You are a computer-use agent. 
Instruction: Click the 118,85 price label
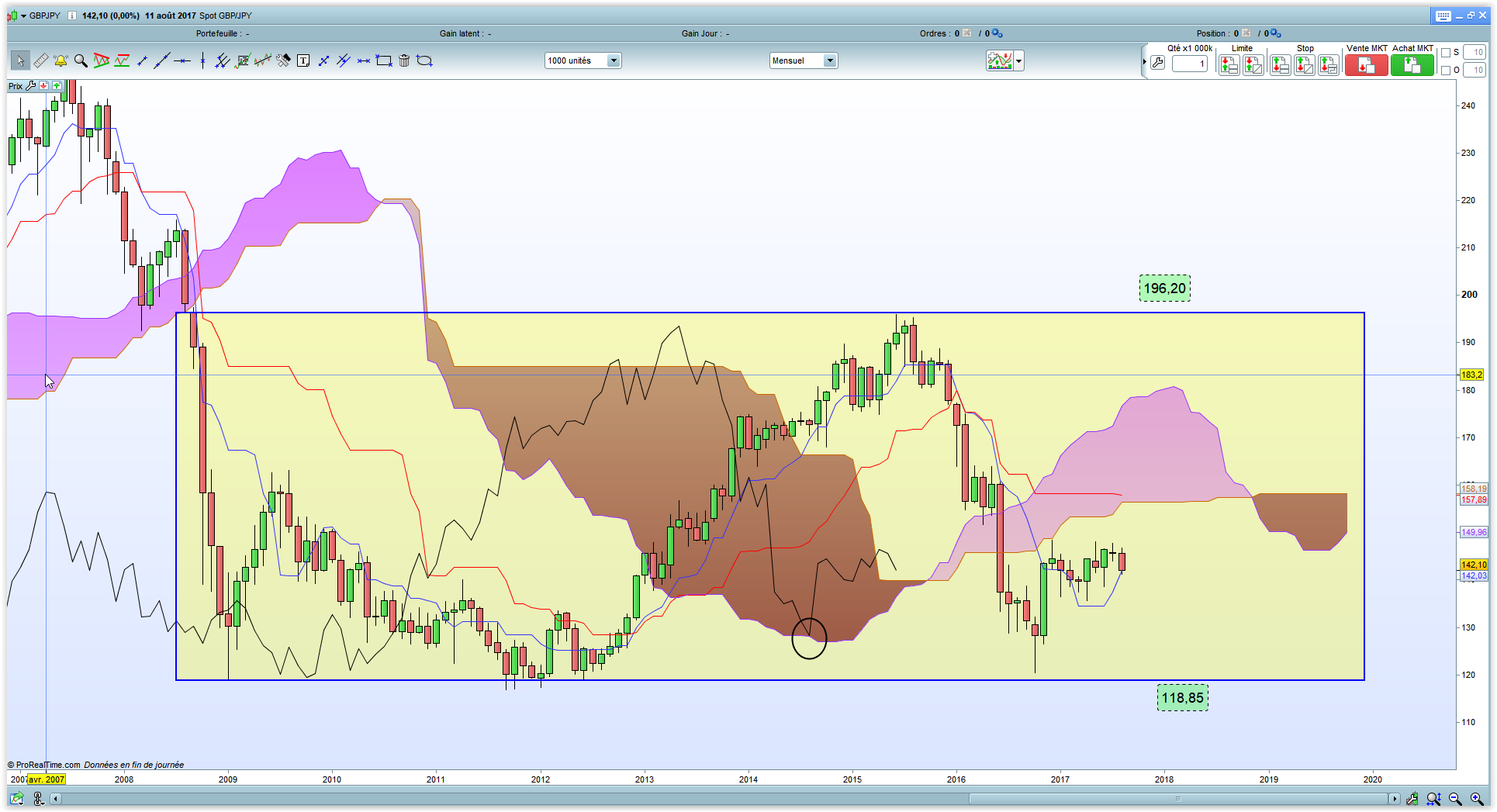[x=1182, y=698]
